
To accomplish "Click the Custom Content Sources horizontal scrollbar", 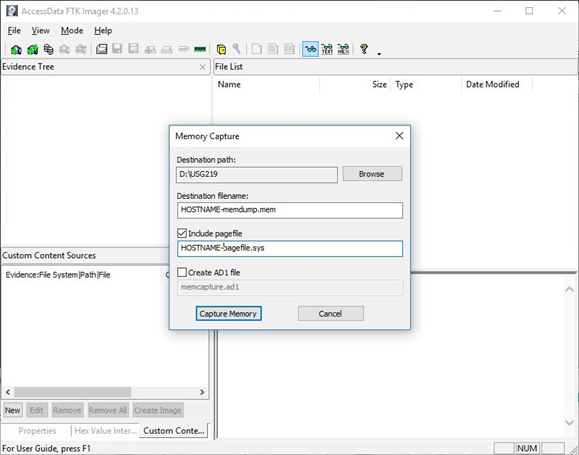I will [x=105, y=392].
